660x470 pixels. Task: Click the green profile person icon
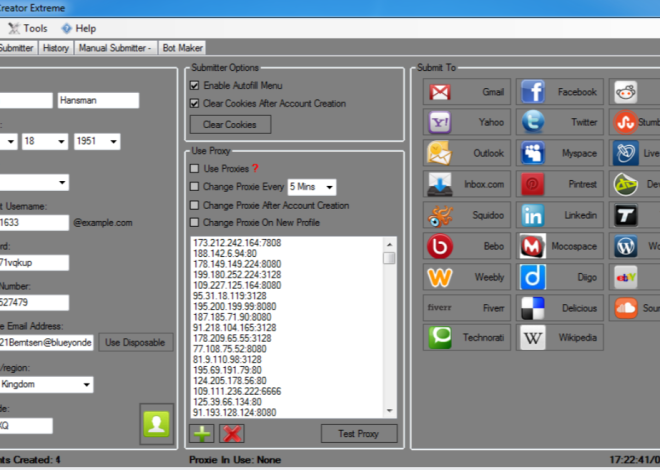[157, 424]
